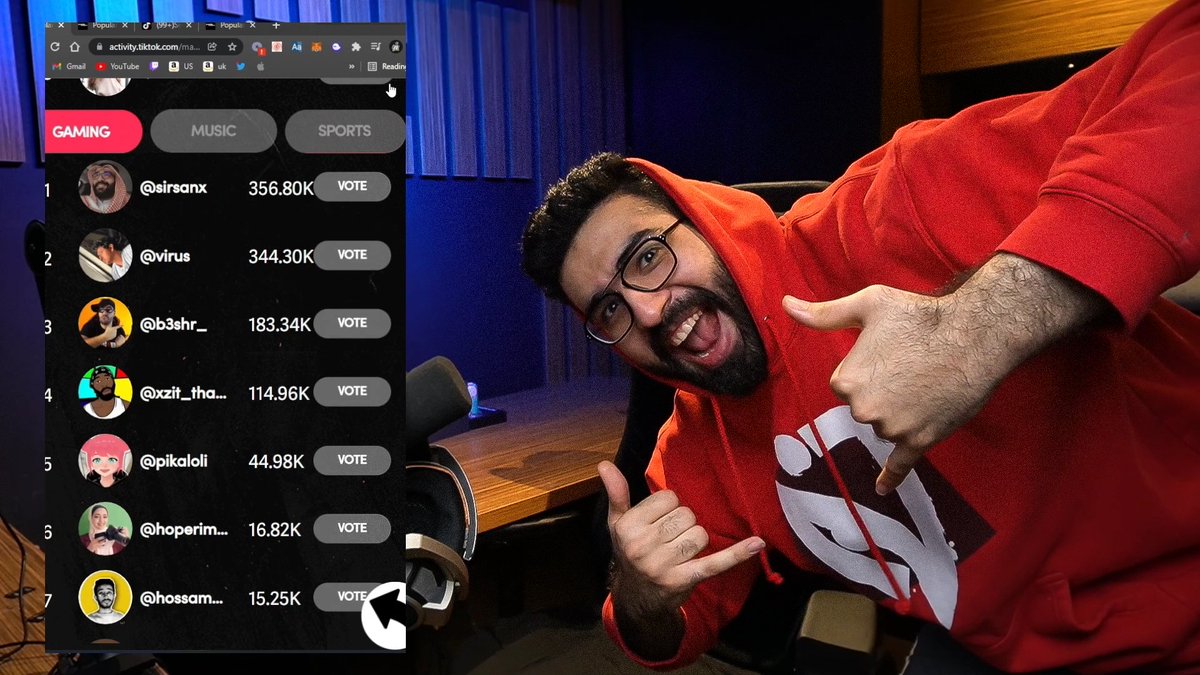Vote for @b3shr_
The image size is (1200, 675).
352,323
